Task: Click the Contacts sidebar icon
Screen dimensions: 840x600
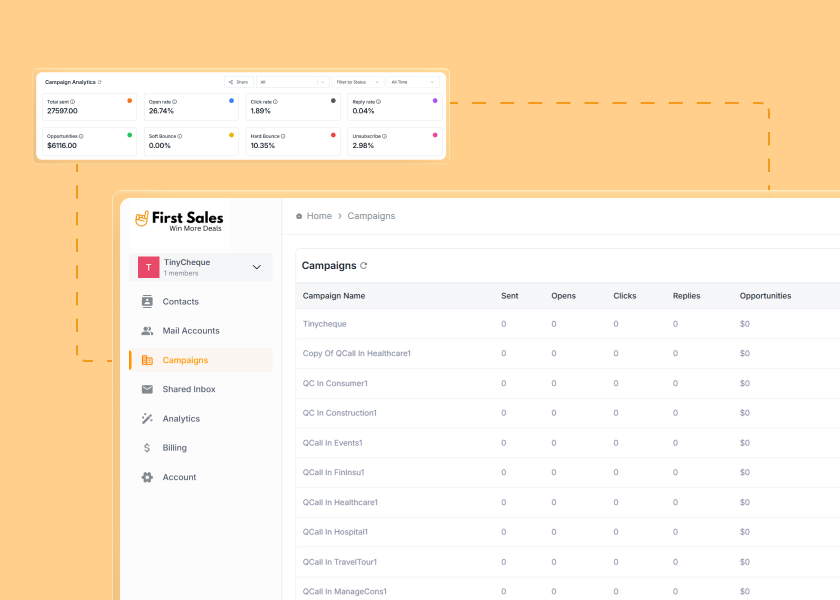Action: pyautogui.click(x=147, y=301)
